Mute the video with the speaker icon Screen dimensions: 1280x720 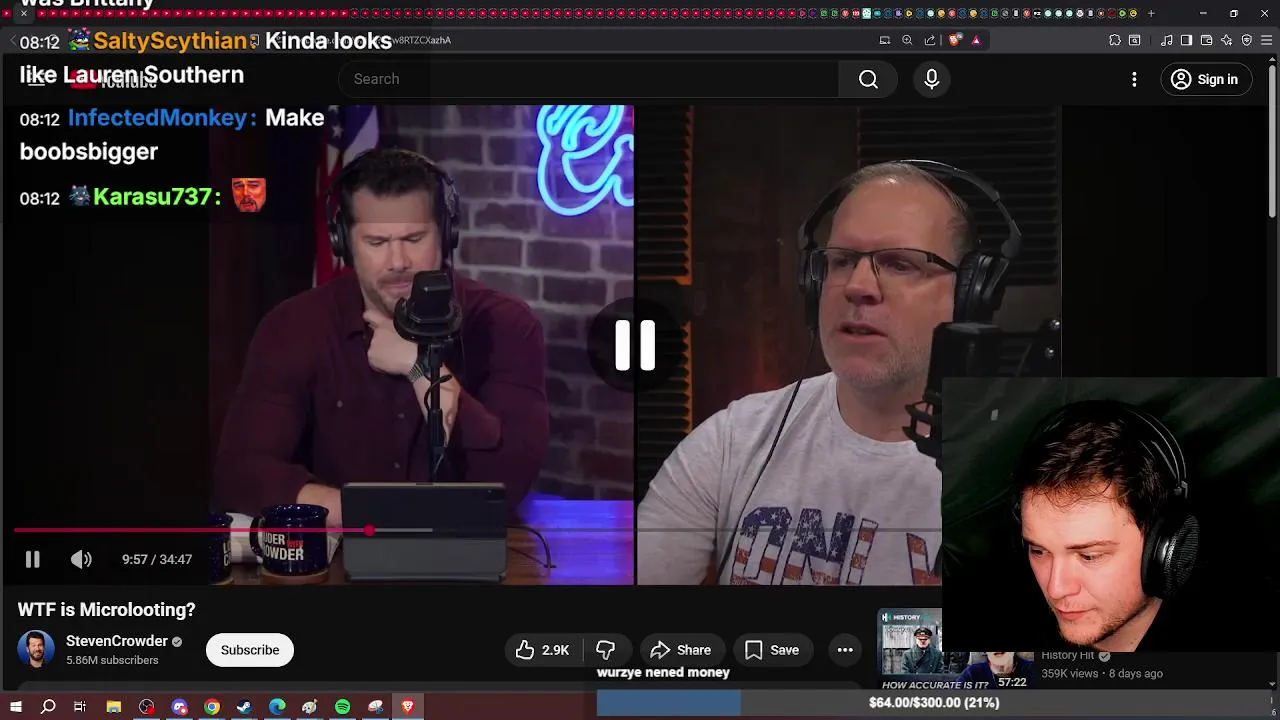[81, 560]
